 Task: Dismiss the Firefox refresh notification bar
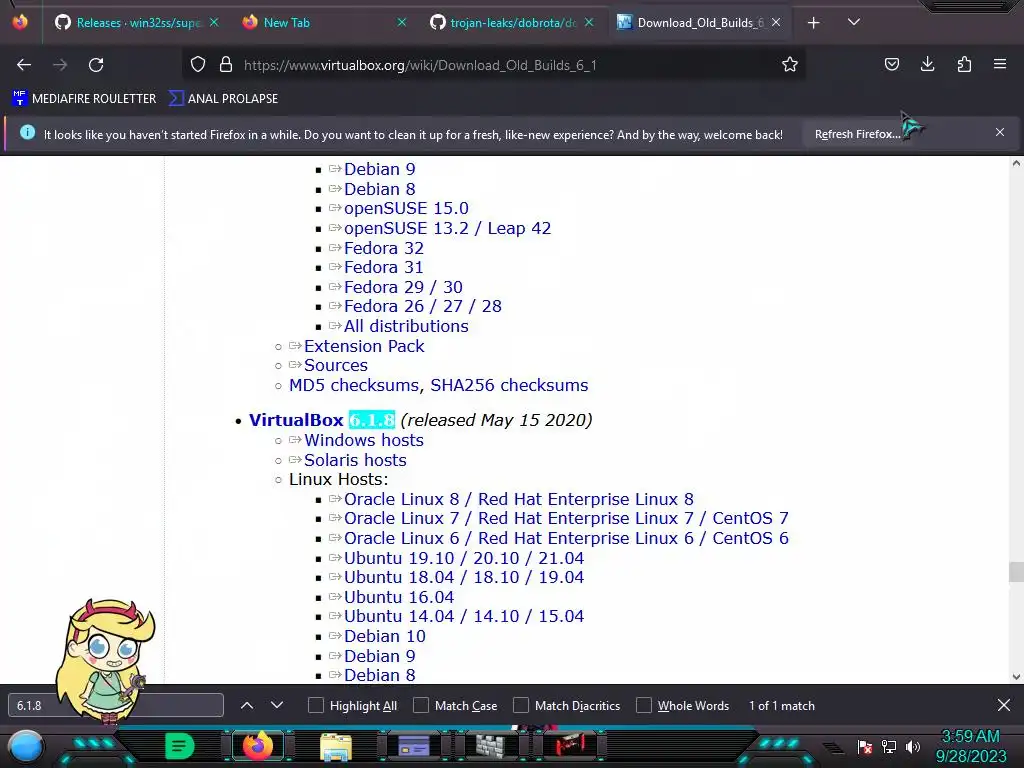coord(1000,132)
